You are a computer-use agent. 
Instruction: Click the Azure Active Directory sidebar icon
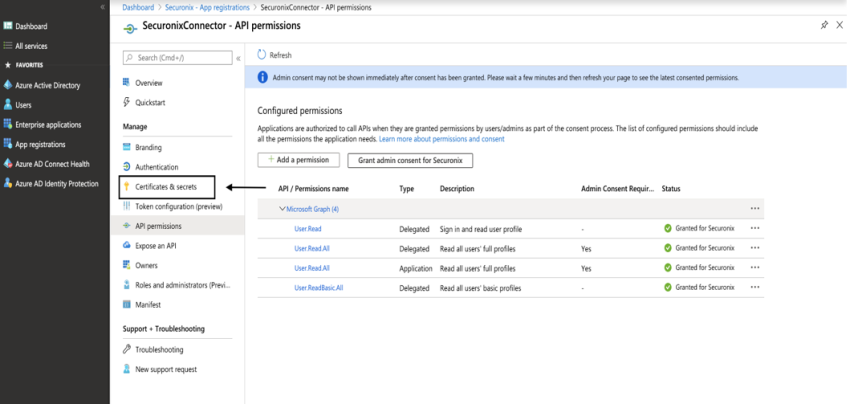pyautogui.click(x=8, y=84)
